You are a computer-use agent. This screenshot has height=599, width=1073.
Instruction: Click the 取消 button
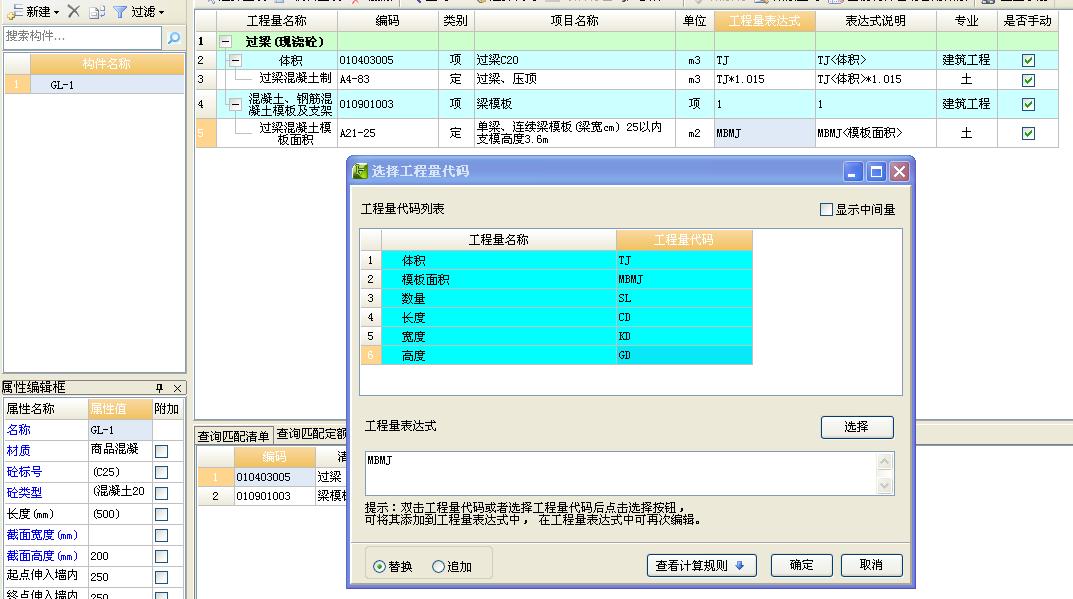(x=871, y=565)
